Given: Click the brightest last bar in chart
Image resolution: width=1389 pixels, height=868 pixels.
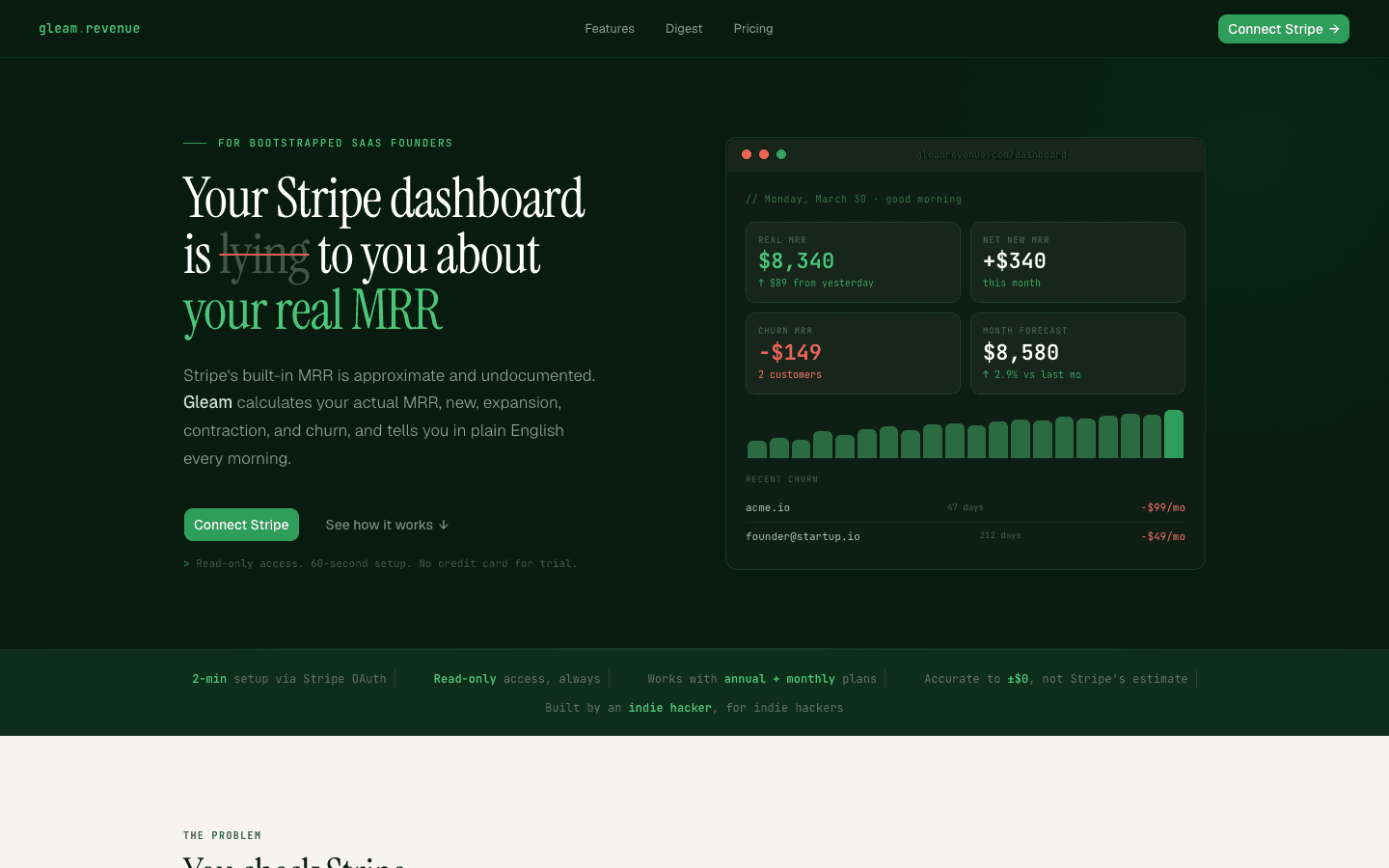Looking at the screenshot, I should tap(1174, 434).
